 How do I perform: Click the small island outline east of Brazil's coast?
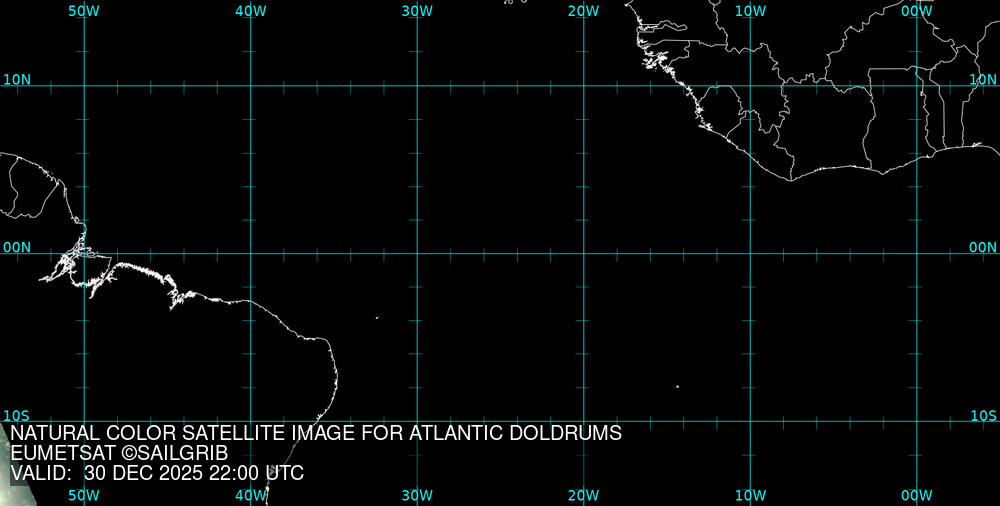pos(377,318)
